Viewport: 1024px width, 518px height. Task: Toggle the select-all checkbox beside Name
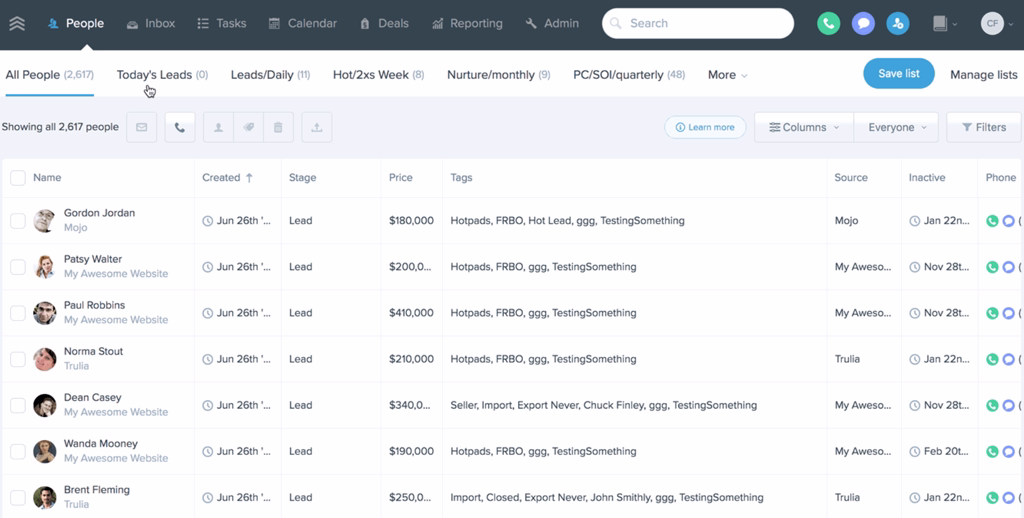[x=18, y=178]
